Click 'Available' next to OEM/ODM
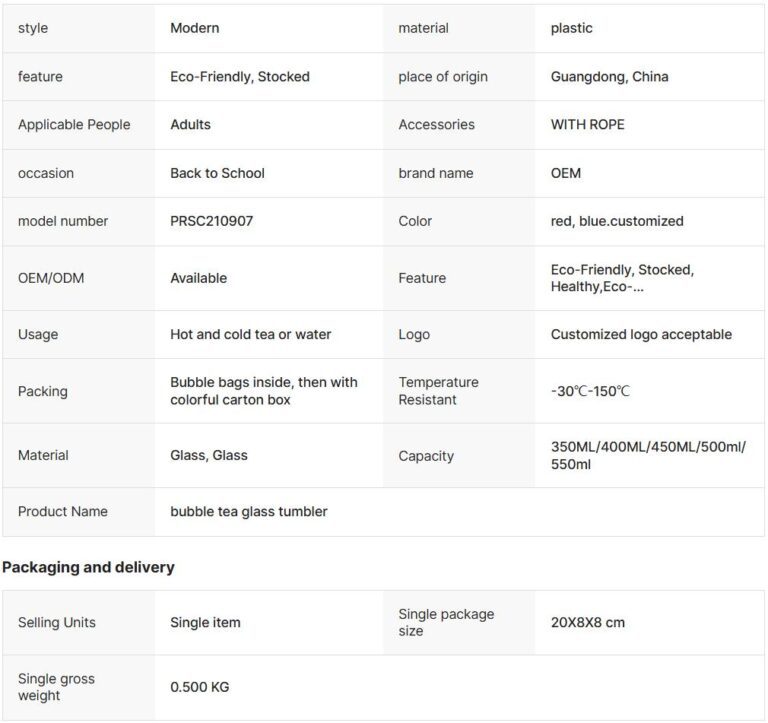This screenshot has height=723, width=768. tap(198, 278)
